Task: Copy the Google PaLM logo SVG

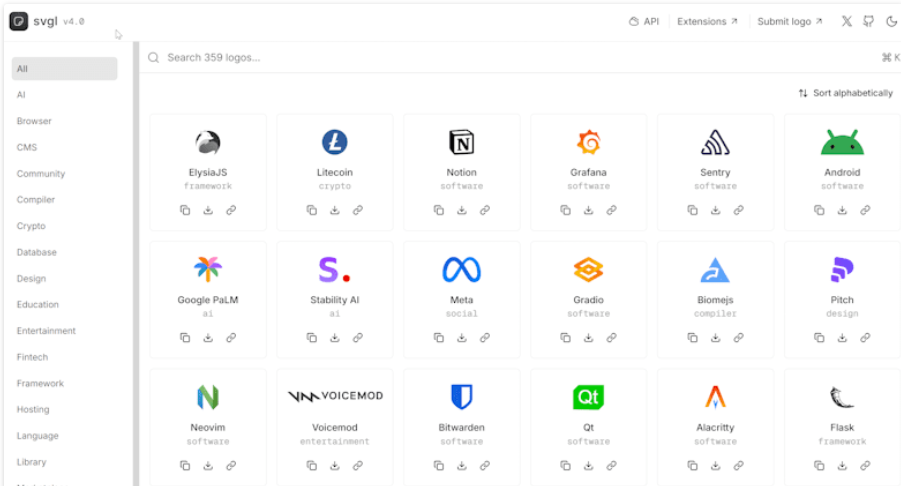Action: pyautogui.click(x=185, y=338)
